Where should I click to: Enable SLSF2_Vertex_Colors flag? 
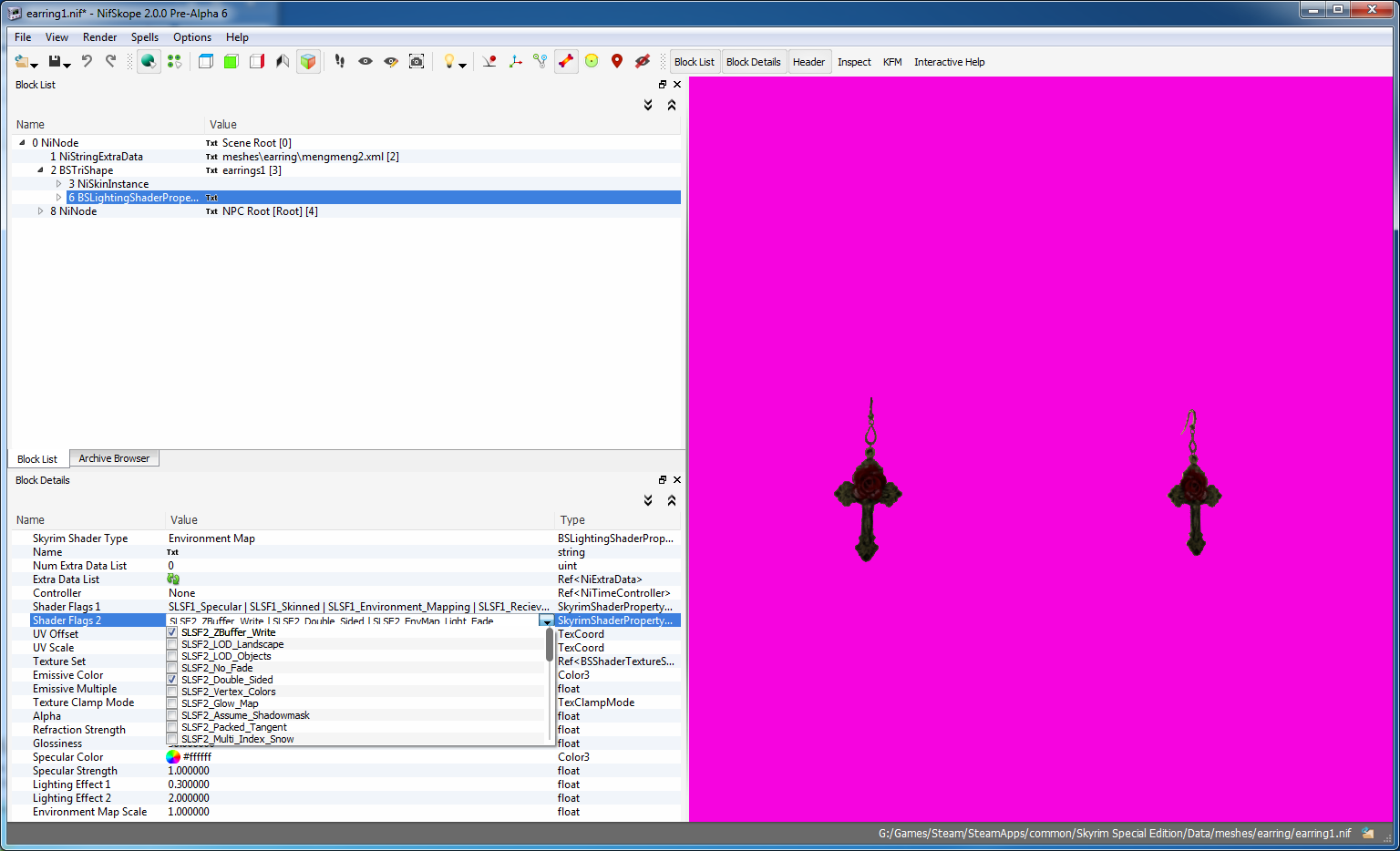pos(172,692)
